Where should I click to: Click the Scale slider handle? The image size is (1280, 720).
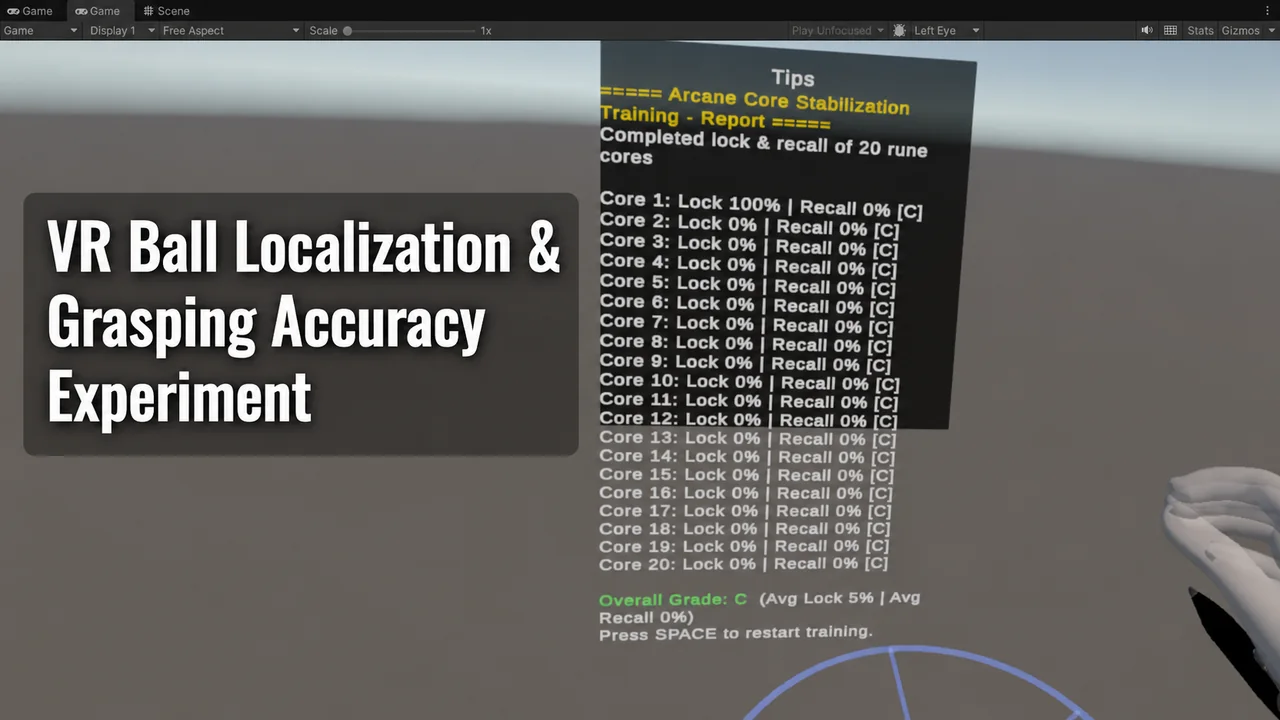pyautogui.click(x=347, y=31)
